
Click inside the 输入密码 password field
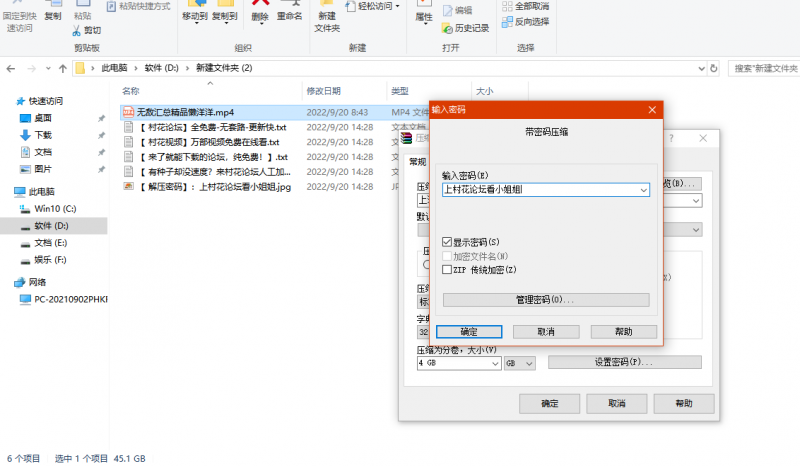coord(538,190)
